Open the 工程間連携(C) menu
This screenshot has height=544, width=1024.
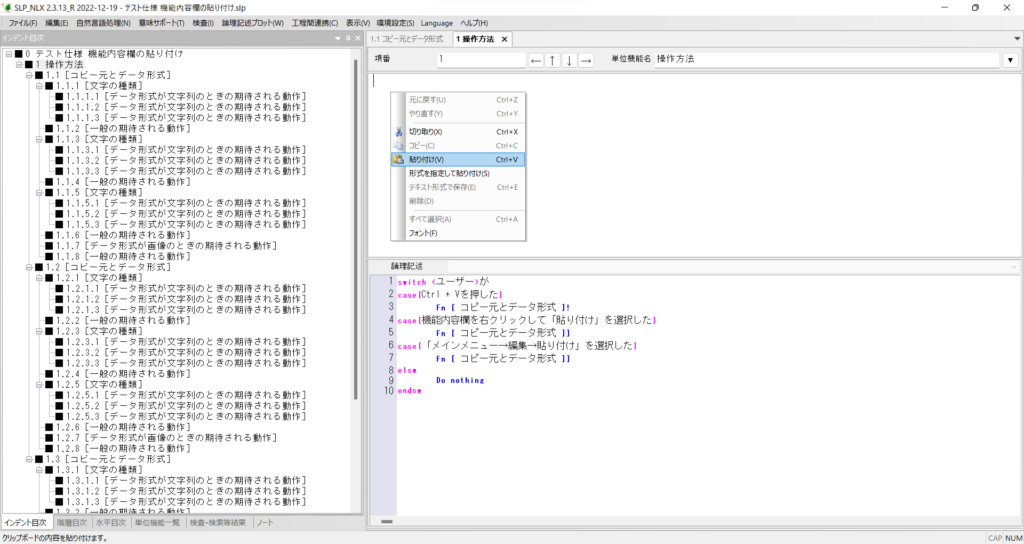[x=315, y=23]
